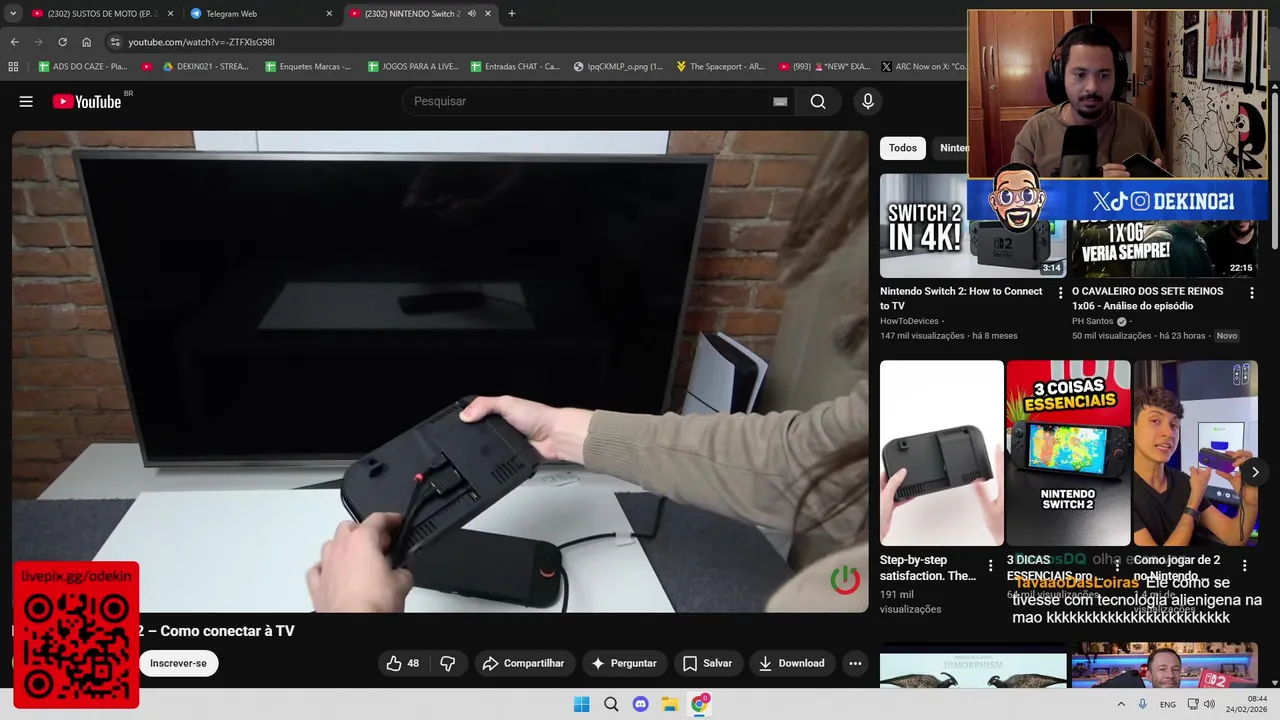Open The Spaceport bookmark
The image size is (1280, 720).
click(x=721, y=67)
